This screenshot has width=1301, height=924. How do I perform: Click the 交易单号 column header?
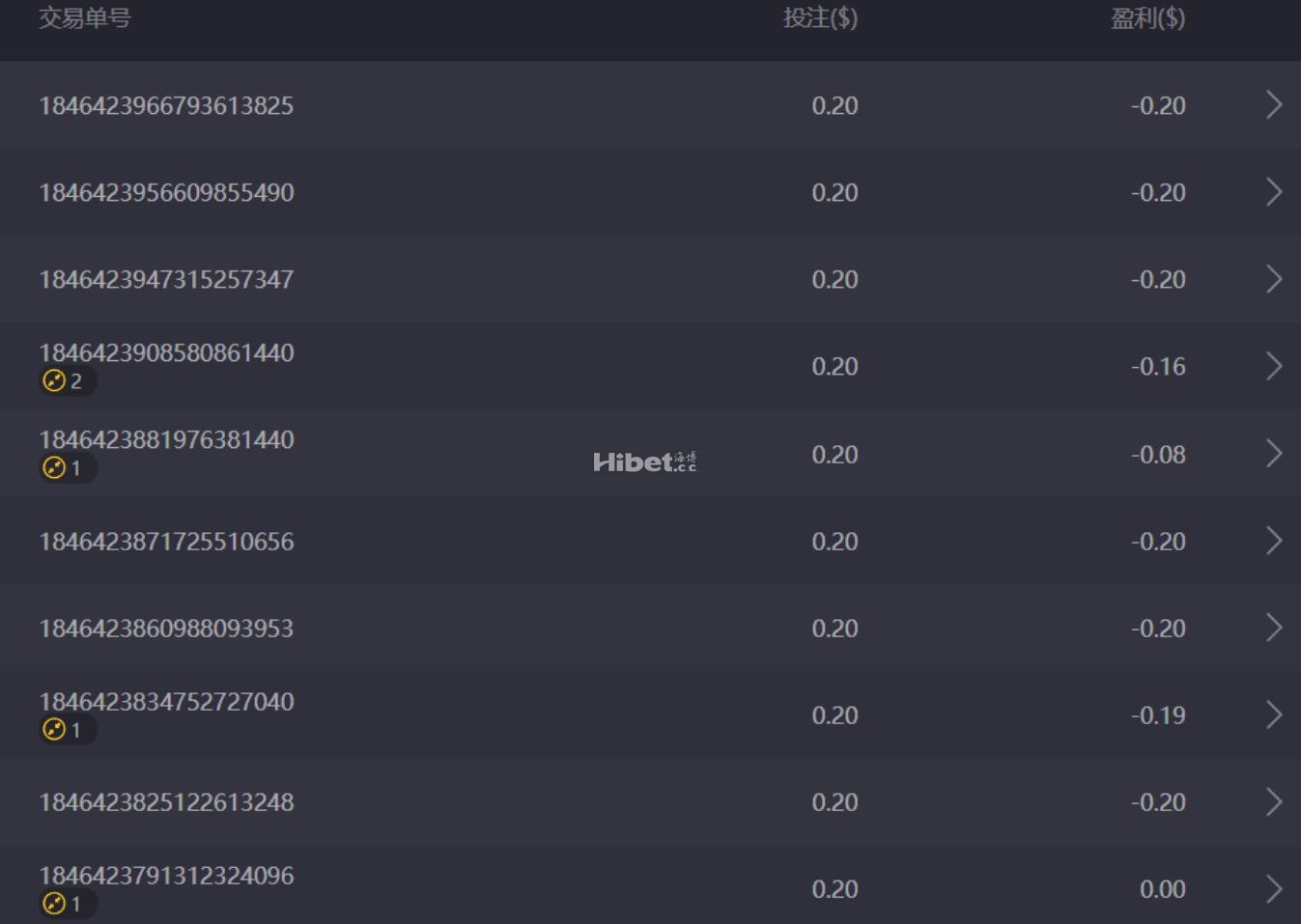tap(85, 18)
